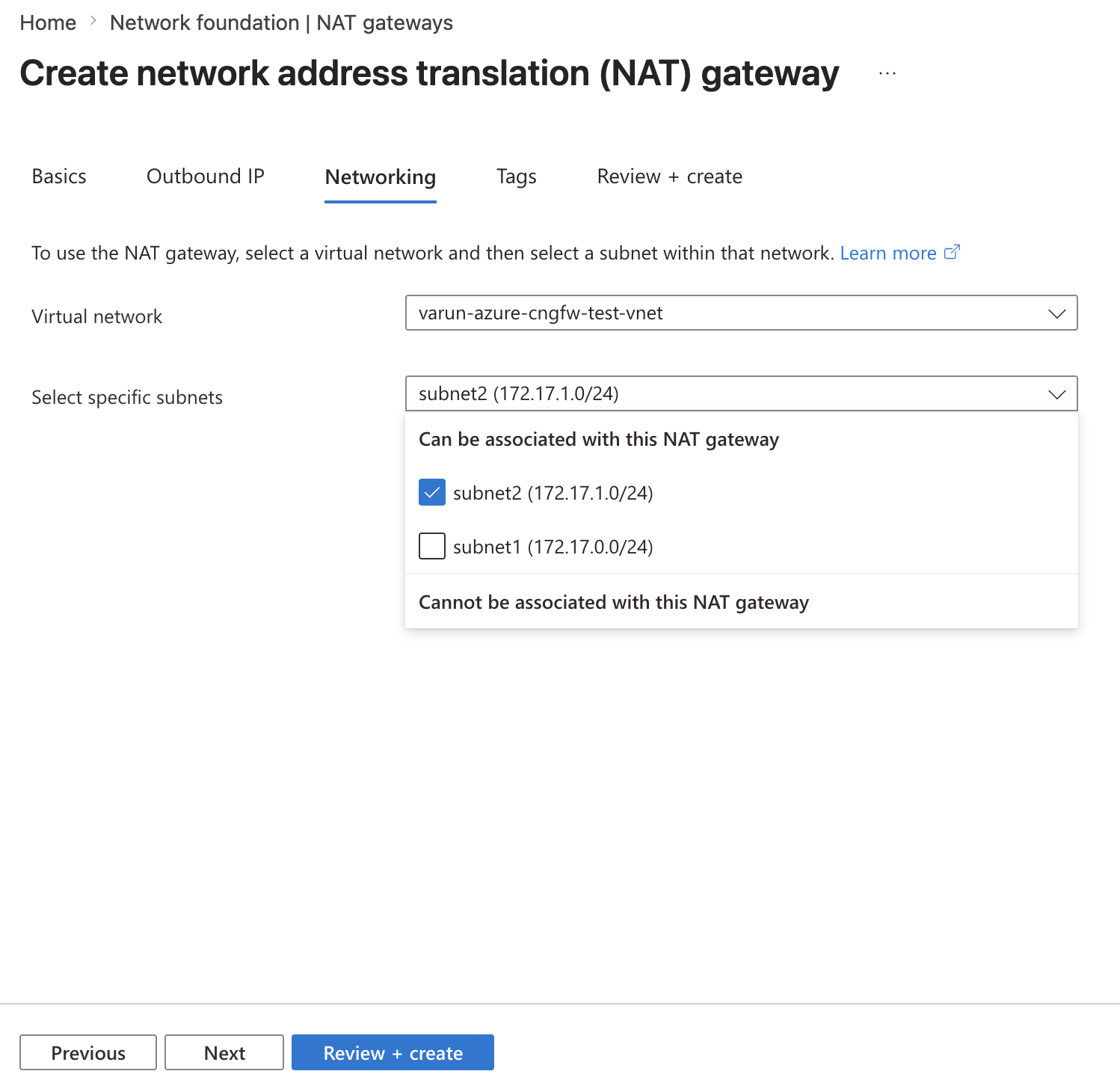Go to the Tags tab

tap(517, 177)
